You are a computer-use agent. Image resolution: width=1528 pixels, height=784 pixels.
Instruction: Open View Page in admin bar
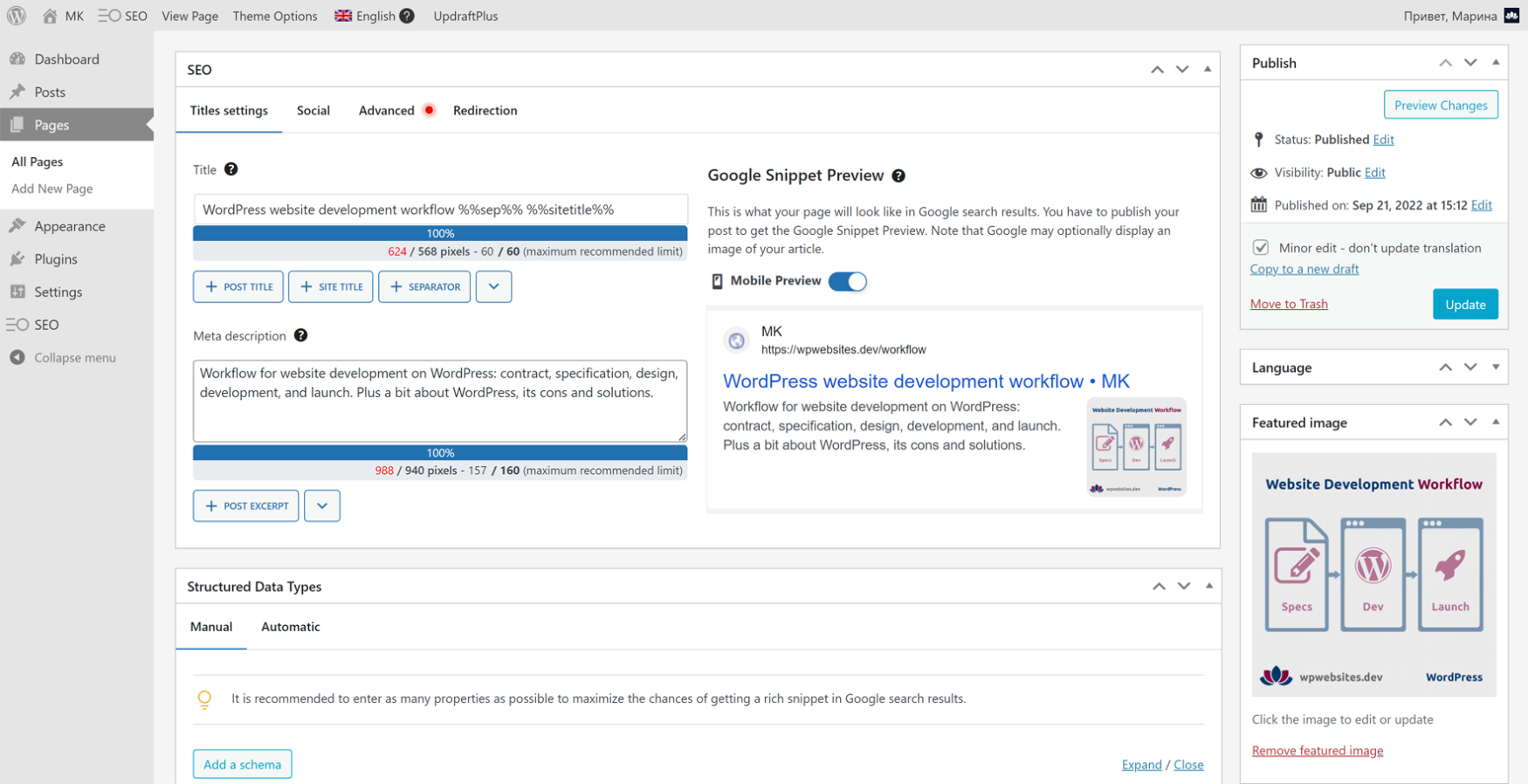pyautogui.click(x=189, y=16)
